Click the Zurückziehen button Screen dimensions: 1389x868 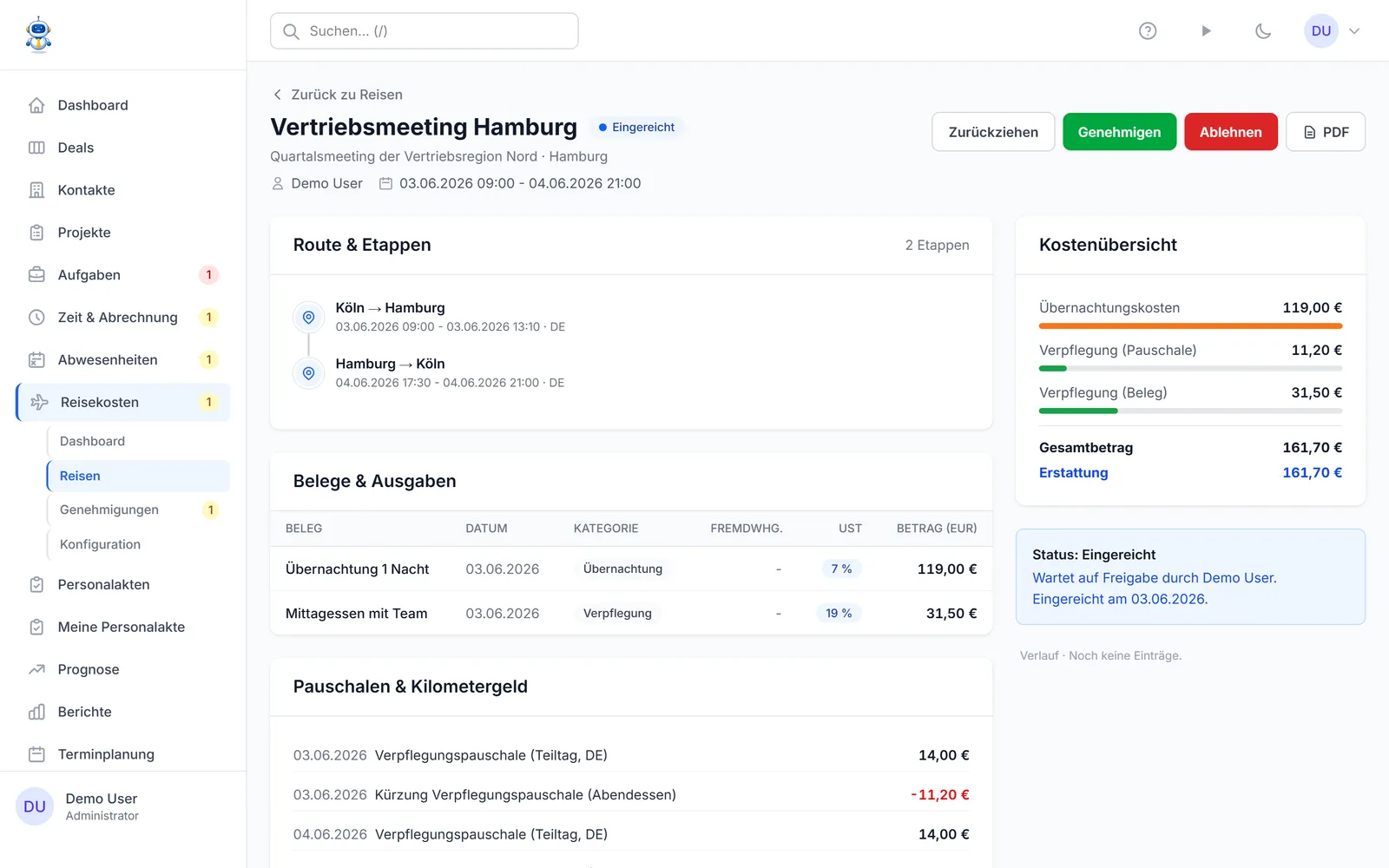993,132
